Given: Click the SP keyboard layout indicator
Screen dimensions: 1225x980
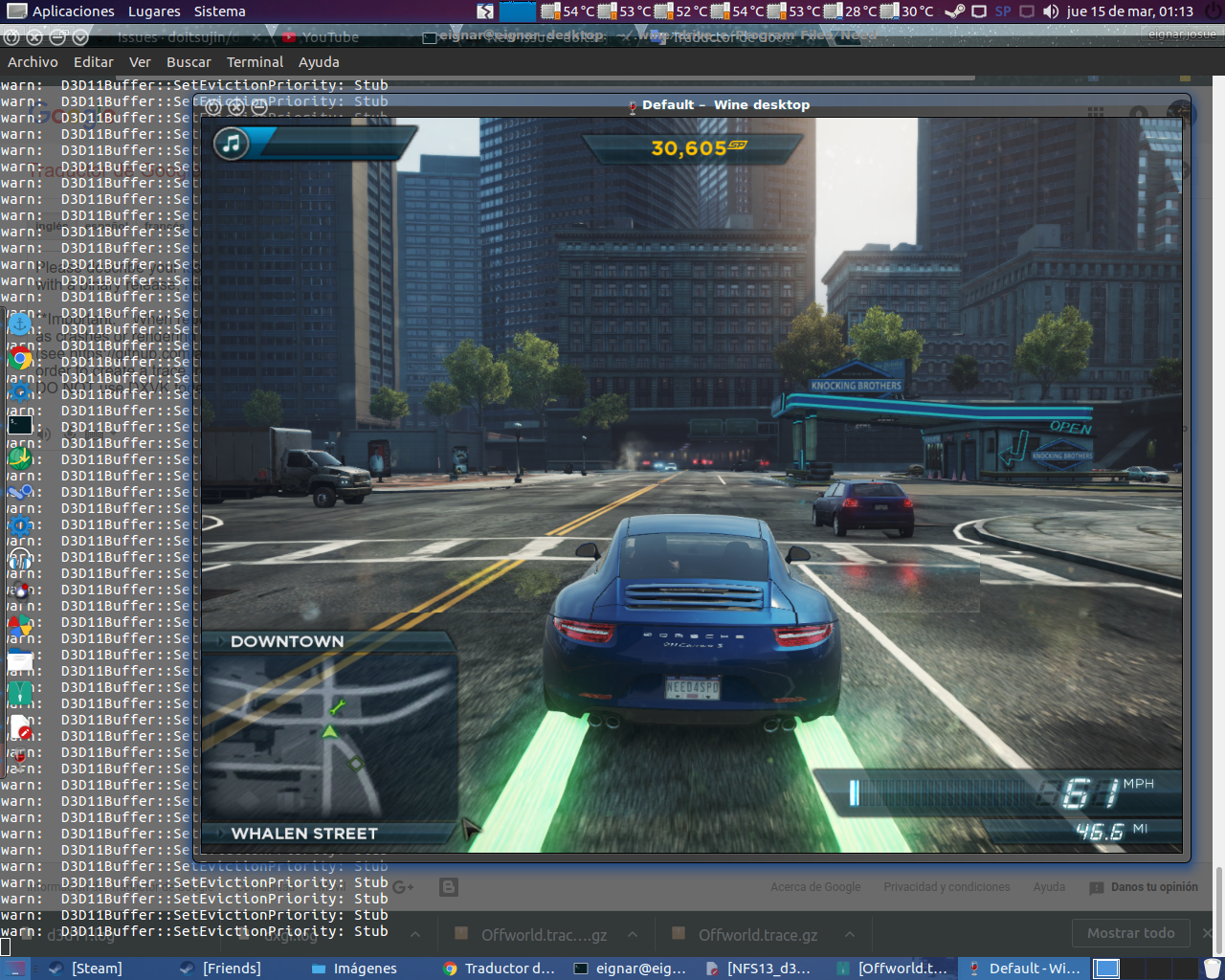Looking at the screenshot, I should pos(1003,11).
